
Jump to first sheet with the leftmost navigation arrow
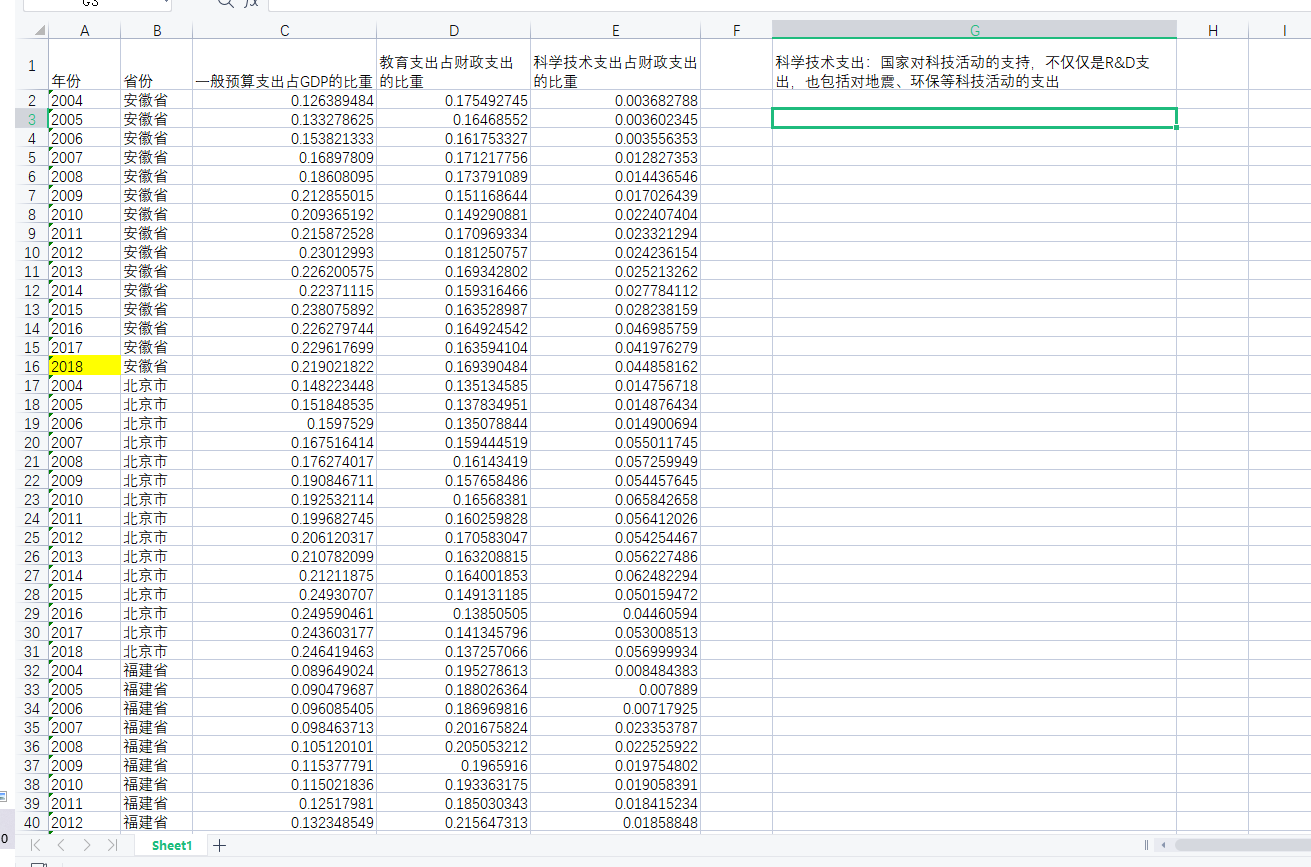(35, 845)
